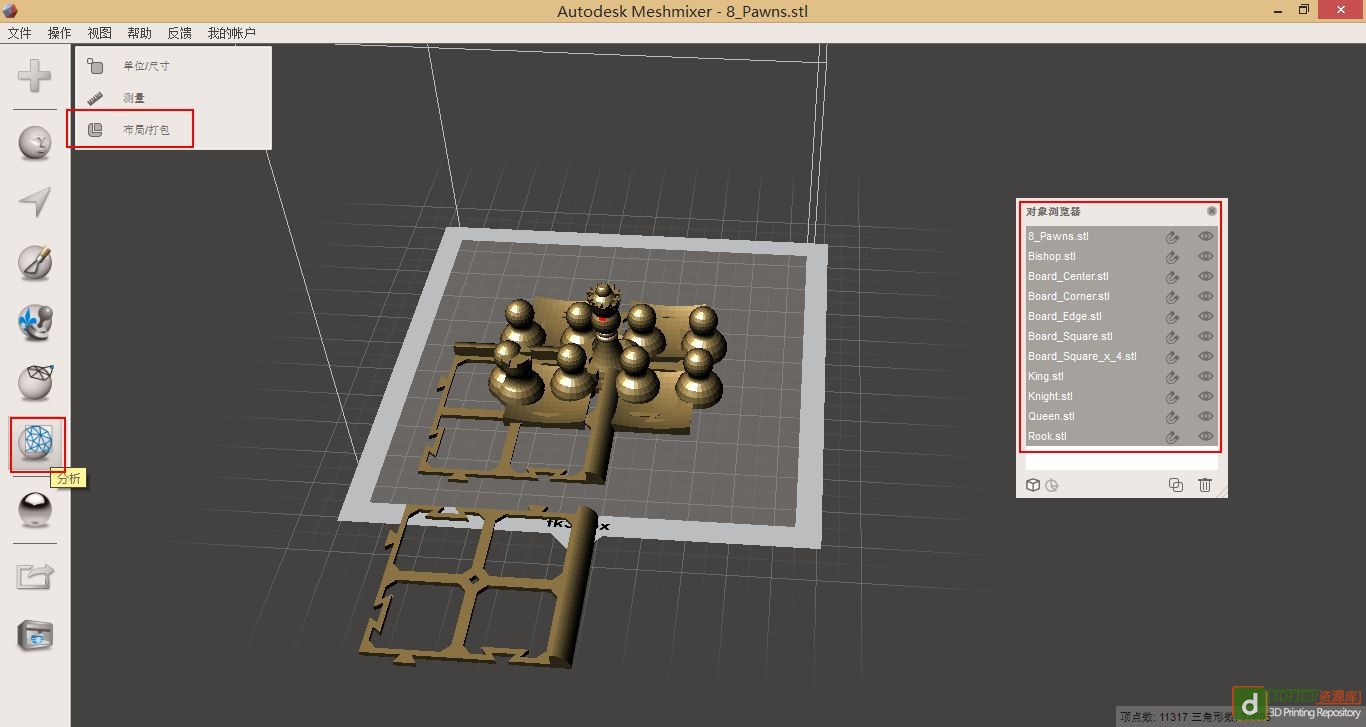Choose 测量 measure option
The width and height of the screenshot is (1366, 727).
click(x=134, y=98)
